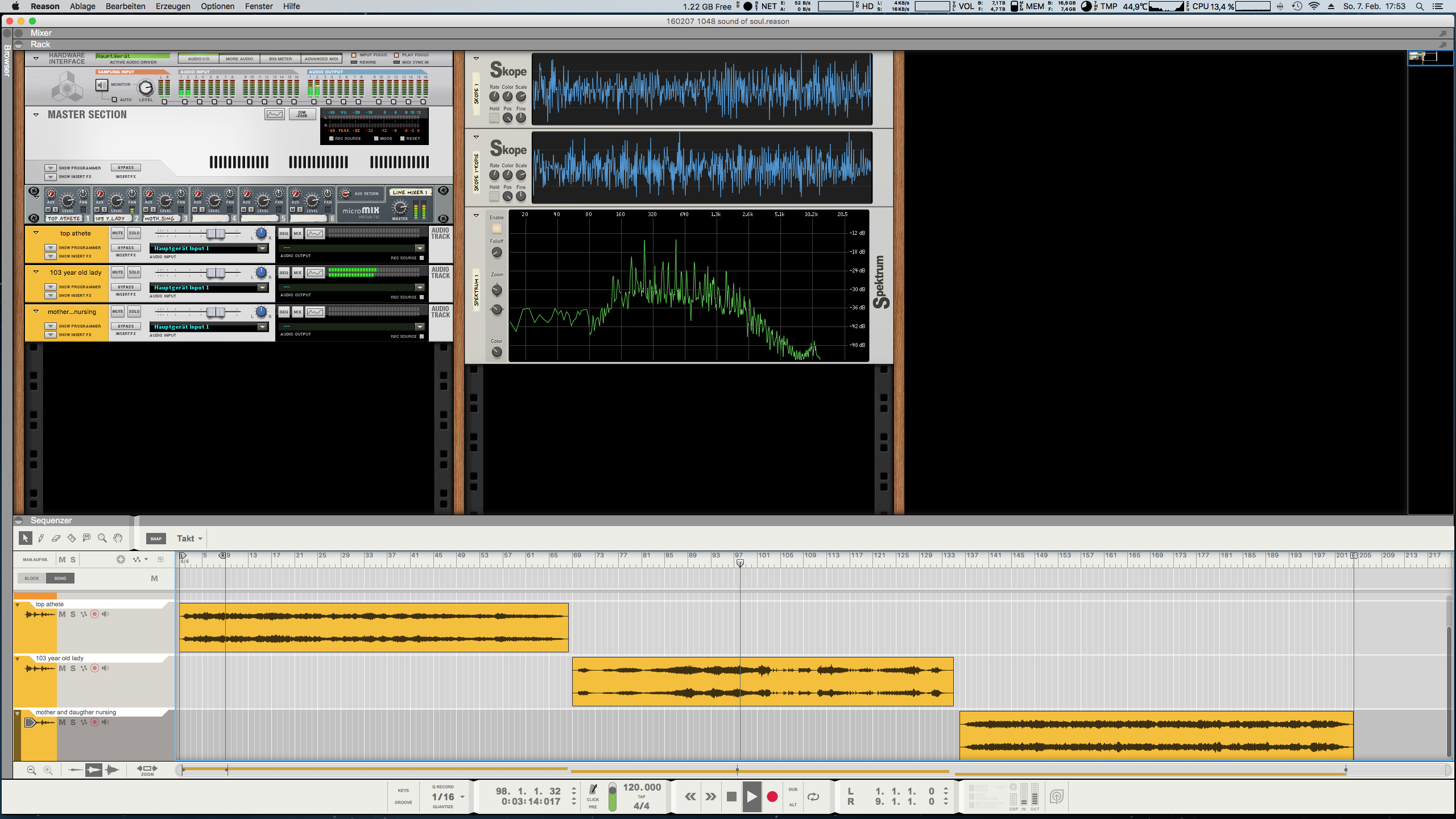Select the Razor tool
Image resolution: width=1456 pixels, height=819 pixels.
pyautogui.click(x=71, y=538)
